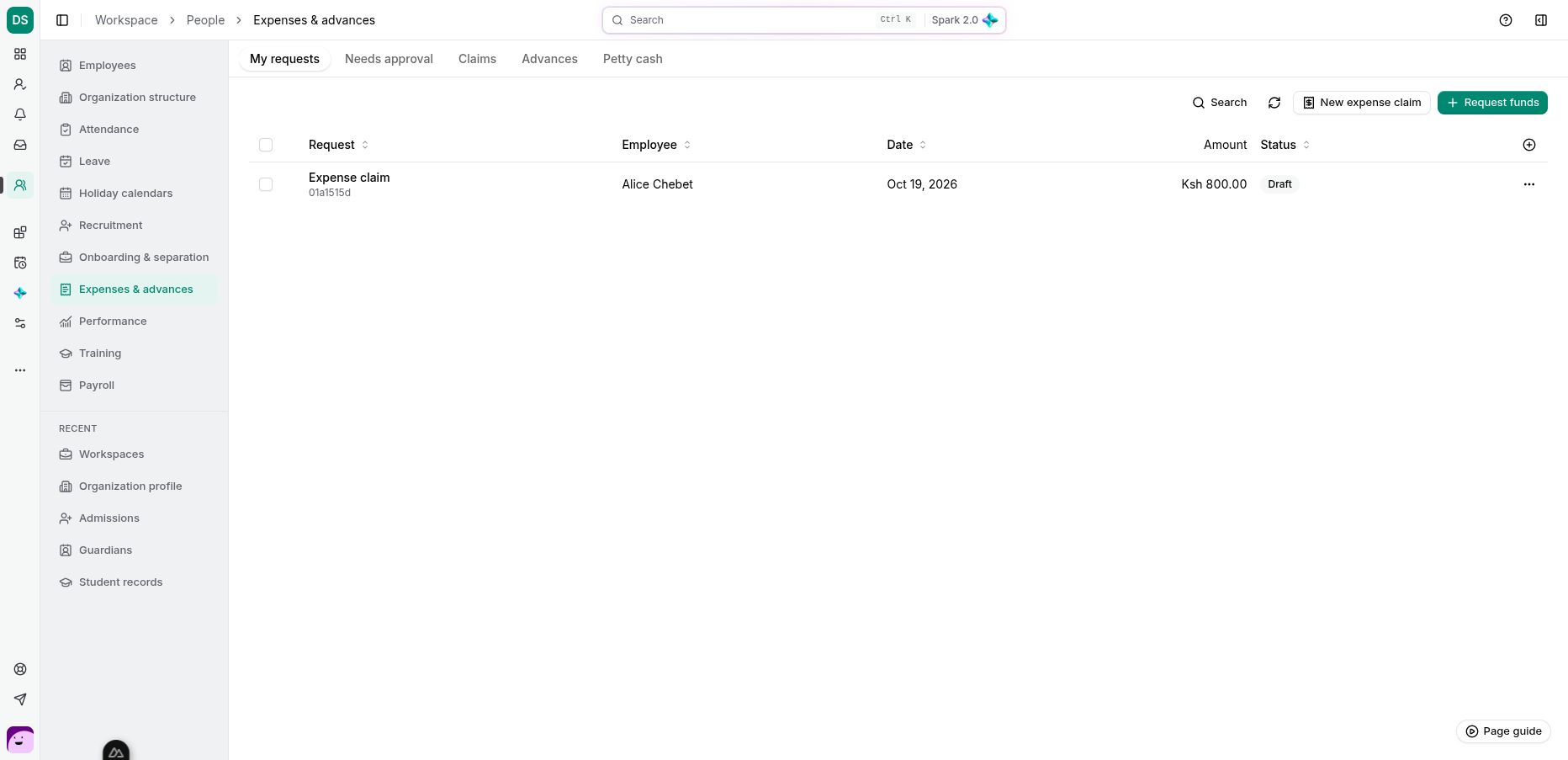Click the New expense claim button
Viewport: 1568px width, 760px height.
pyautogui.click(x=1361, y=103)
